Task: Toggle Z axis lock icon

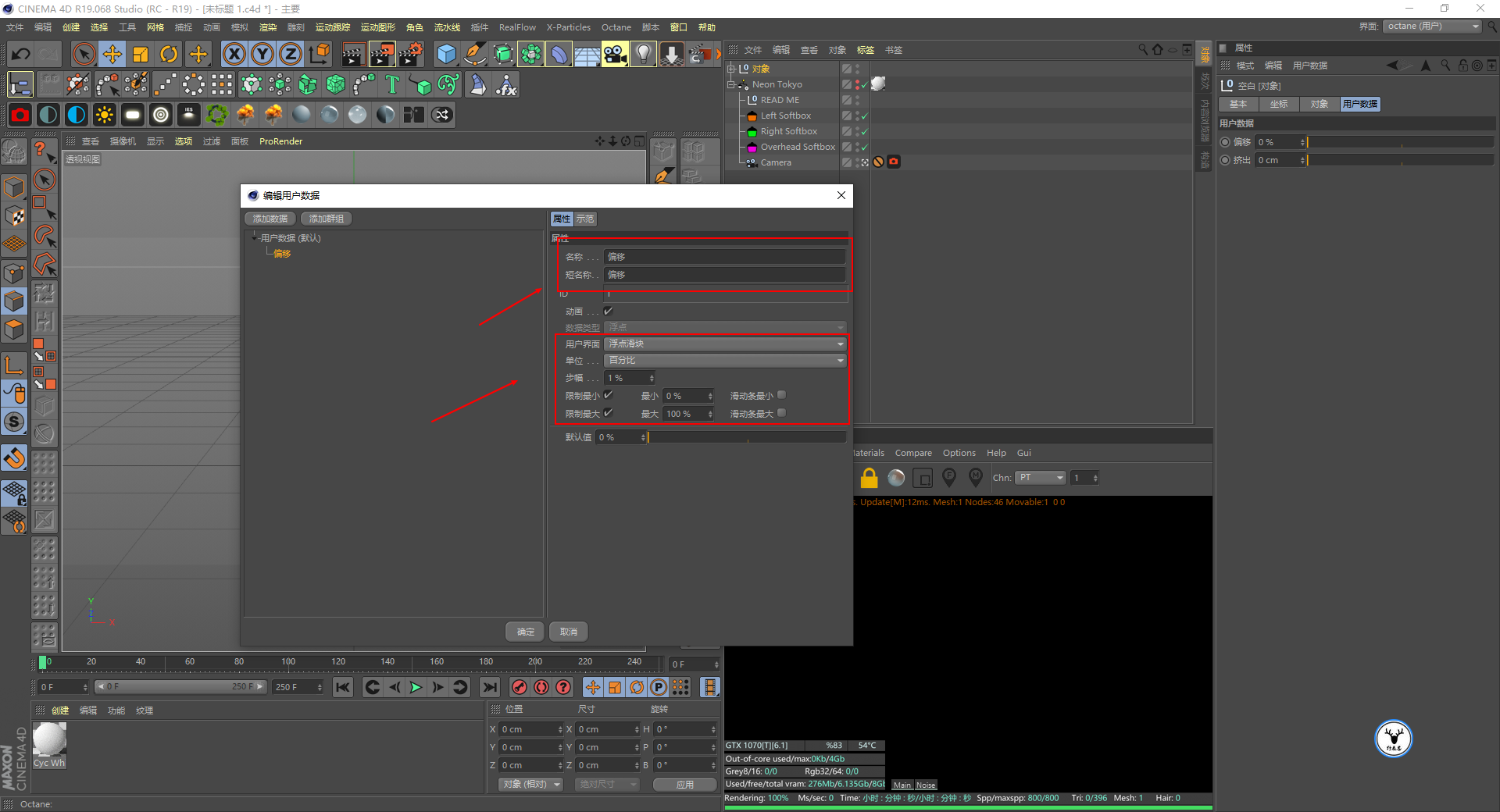Action: [291, 54]
